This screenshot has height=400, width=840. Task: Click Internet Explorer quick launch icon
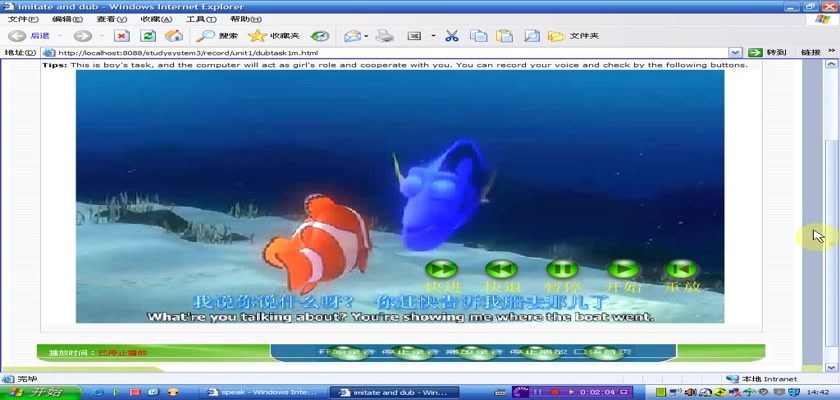[98, 393]
